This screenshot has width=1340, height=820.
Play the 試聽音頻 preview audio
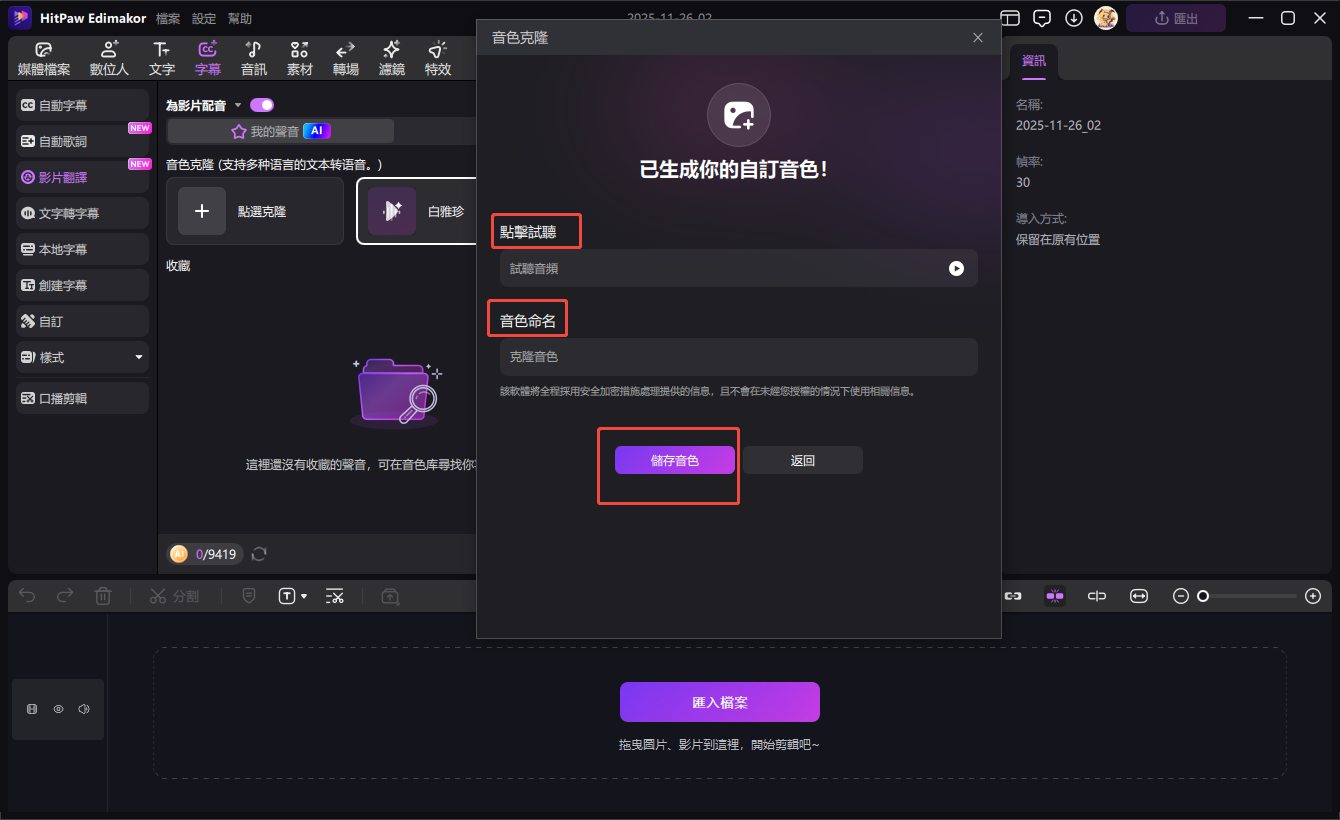click(956, 268)
